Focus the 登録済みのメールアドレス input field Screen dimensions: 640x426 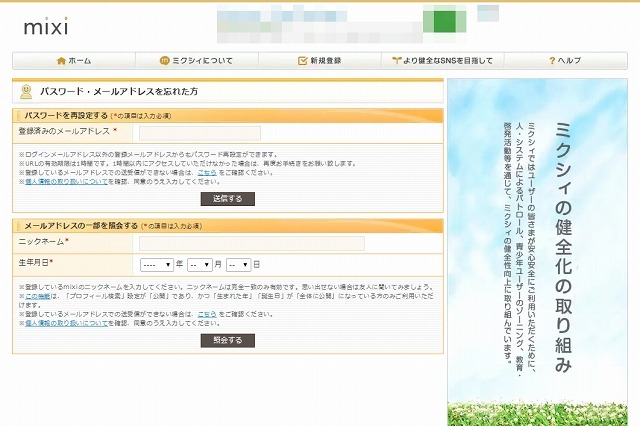(200, 133)
